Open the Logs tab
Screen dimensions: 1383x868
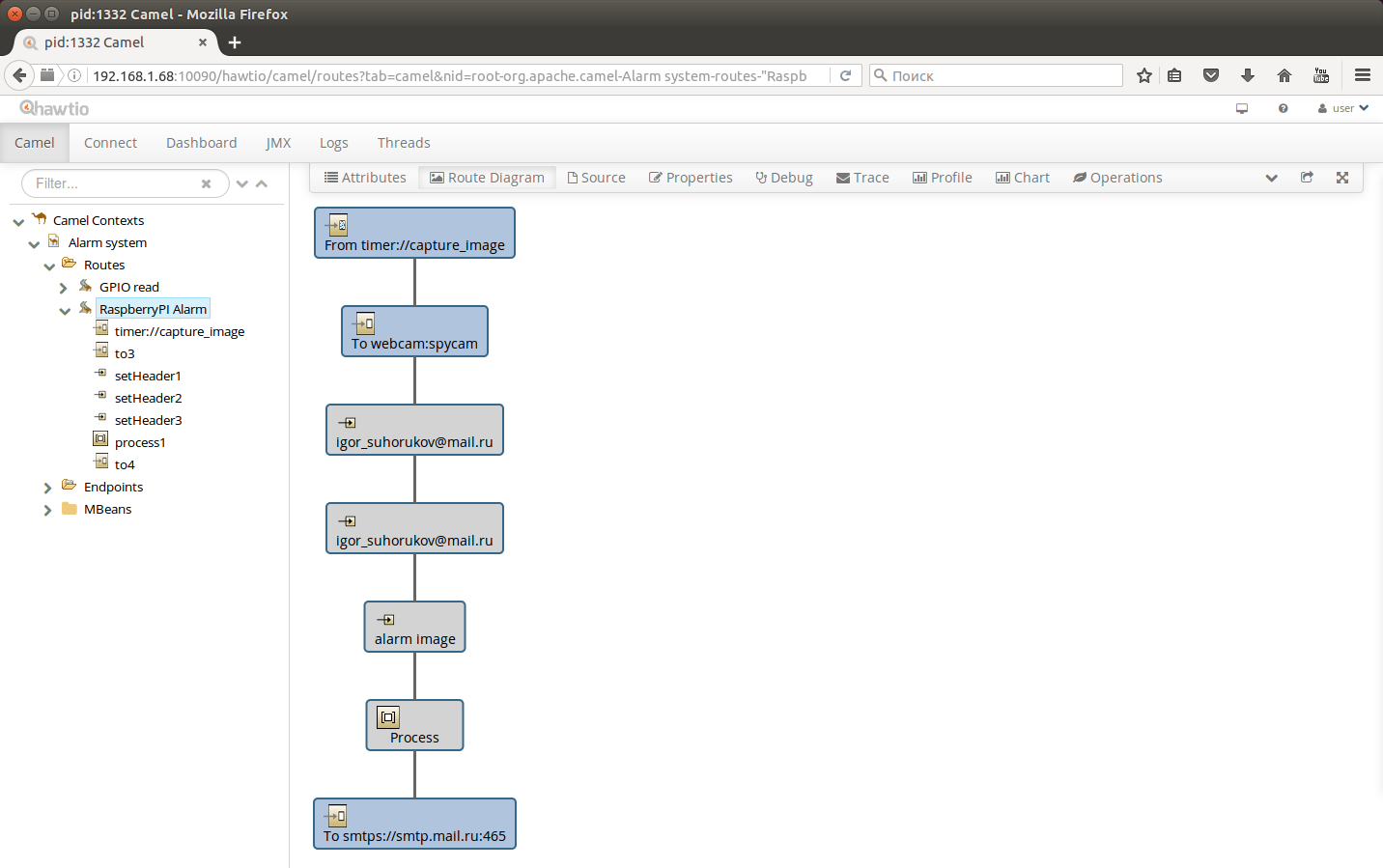click(x=333, y=143)
